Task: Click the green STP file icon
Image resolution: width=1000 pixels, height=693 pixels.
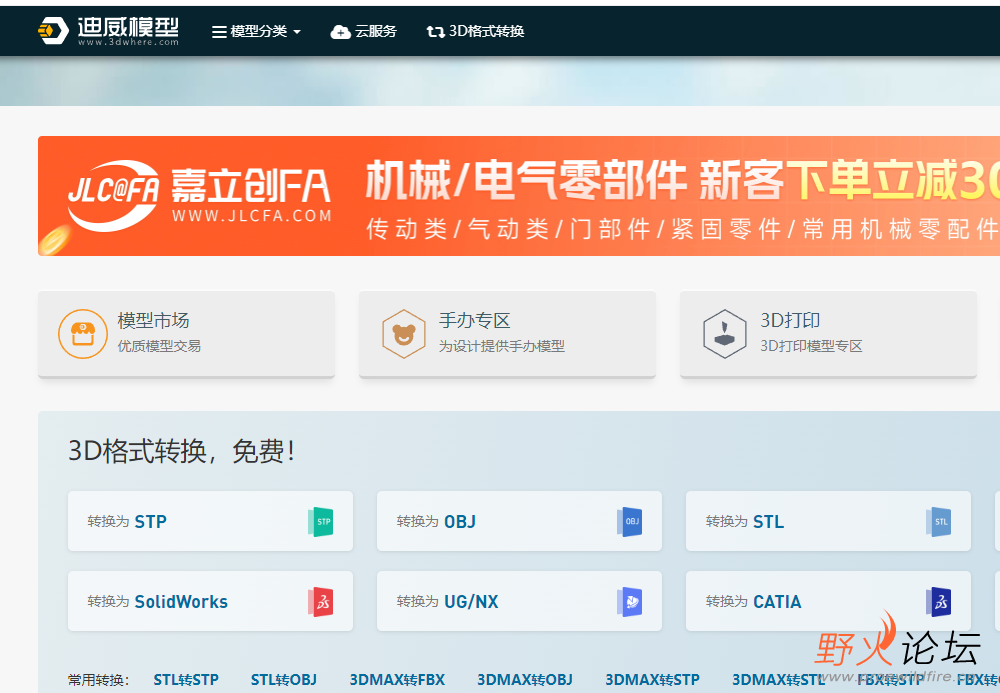Action: click(321, 522)
